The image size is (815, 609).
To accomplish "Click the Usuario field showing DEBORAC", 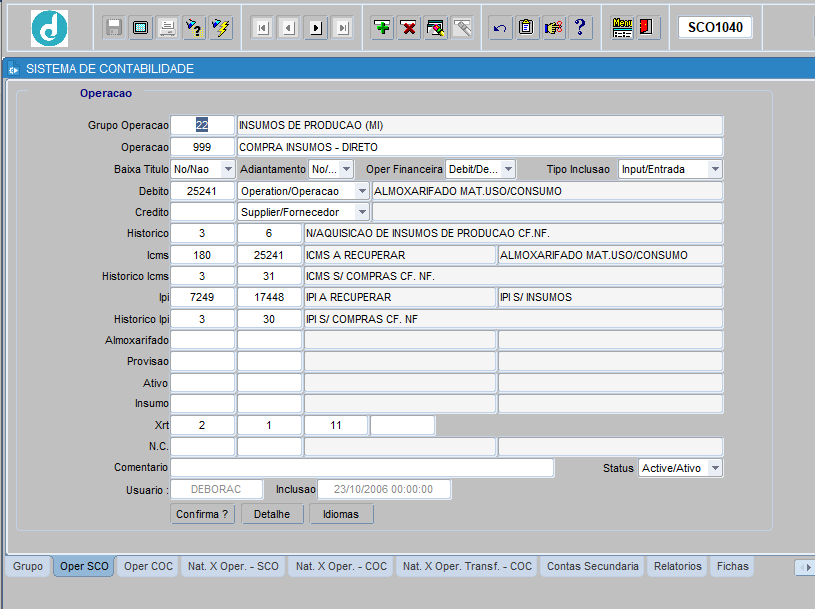I will click(216, 489).
